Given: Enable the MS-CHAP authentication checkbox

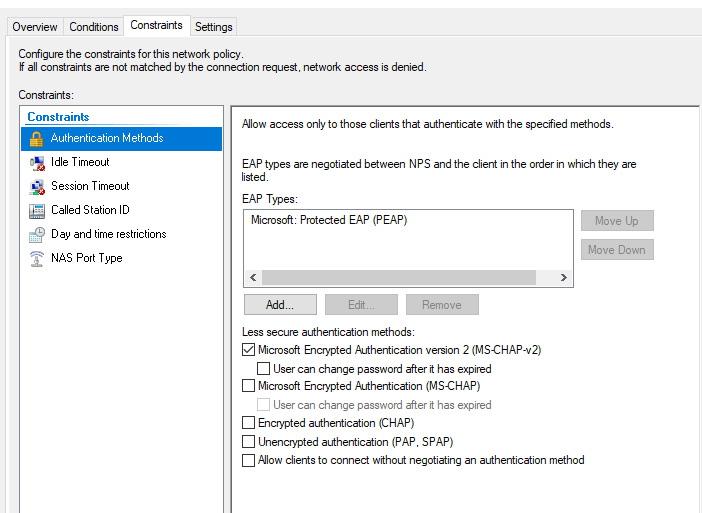Looking at the screenshot, I should pyautogui.click(x=248, y=385).
